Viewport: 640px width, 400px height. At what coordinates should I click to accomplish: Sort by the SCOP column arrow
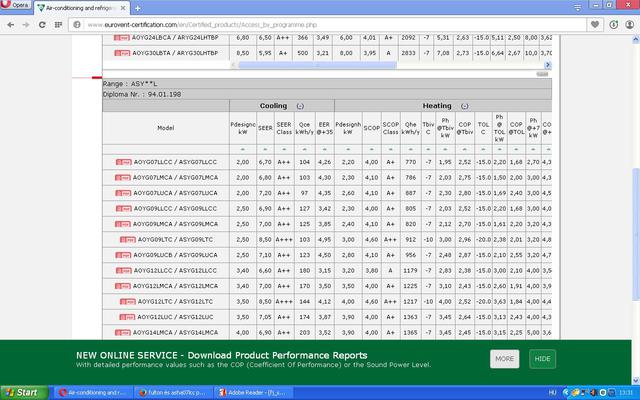372,149
